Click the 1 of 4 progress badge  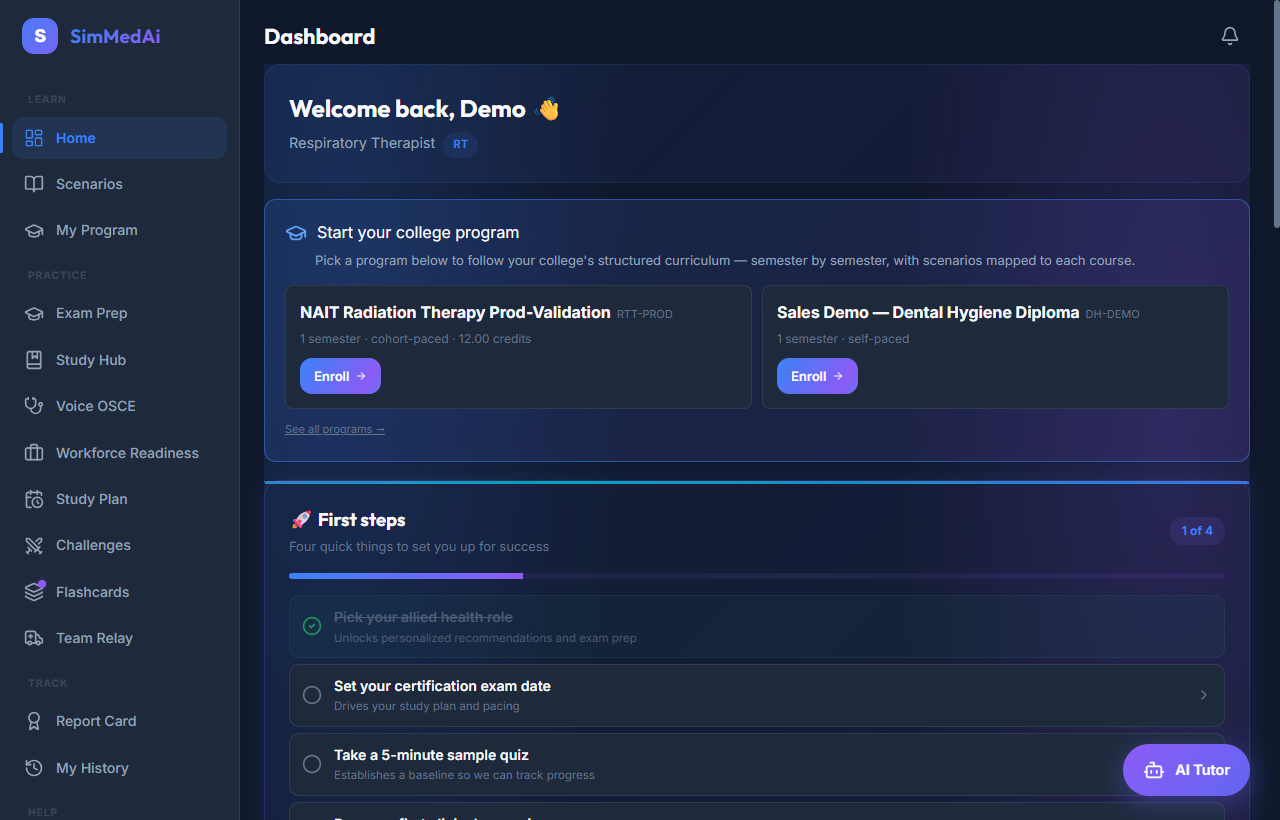(1197, 531)
